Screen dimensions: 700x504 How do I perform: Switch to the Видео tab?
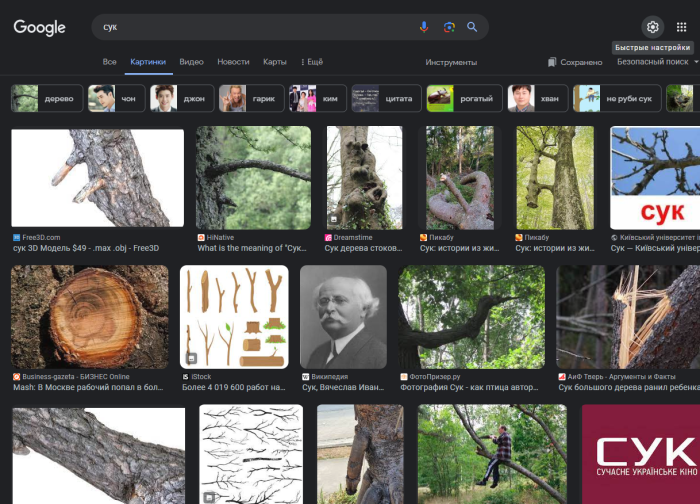click(x=191, y=62)
